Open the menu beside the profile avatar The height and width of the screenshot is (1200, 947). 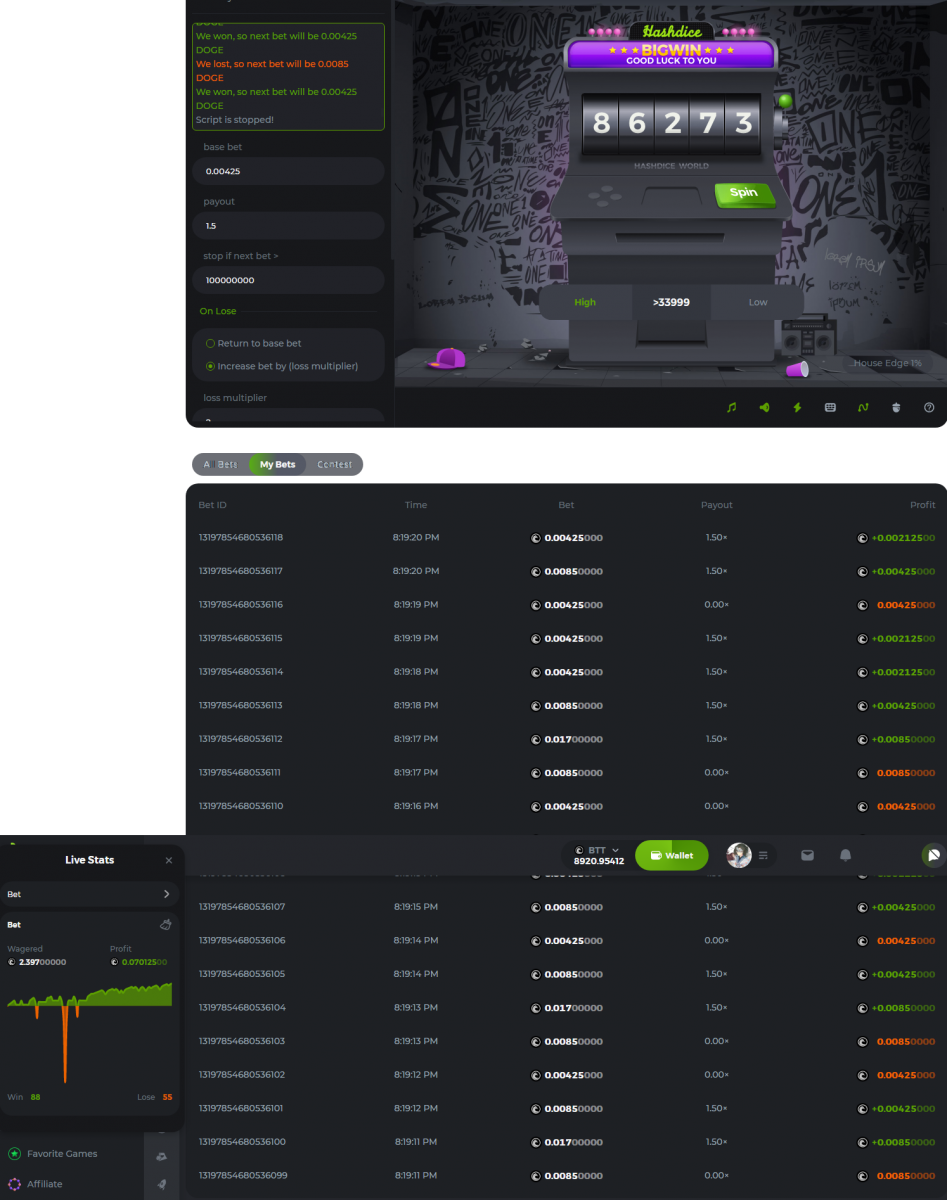[x=763, y=856]
